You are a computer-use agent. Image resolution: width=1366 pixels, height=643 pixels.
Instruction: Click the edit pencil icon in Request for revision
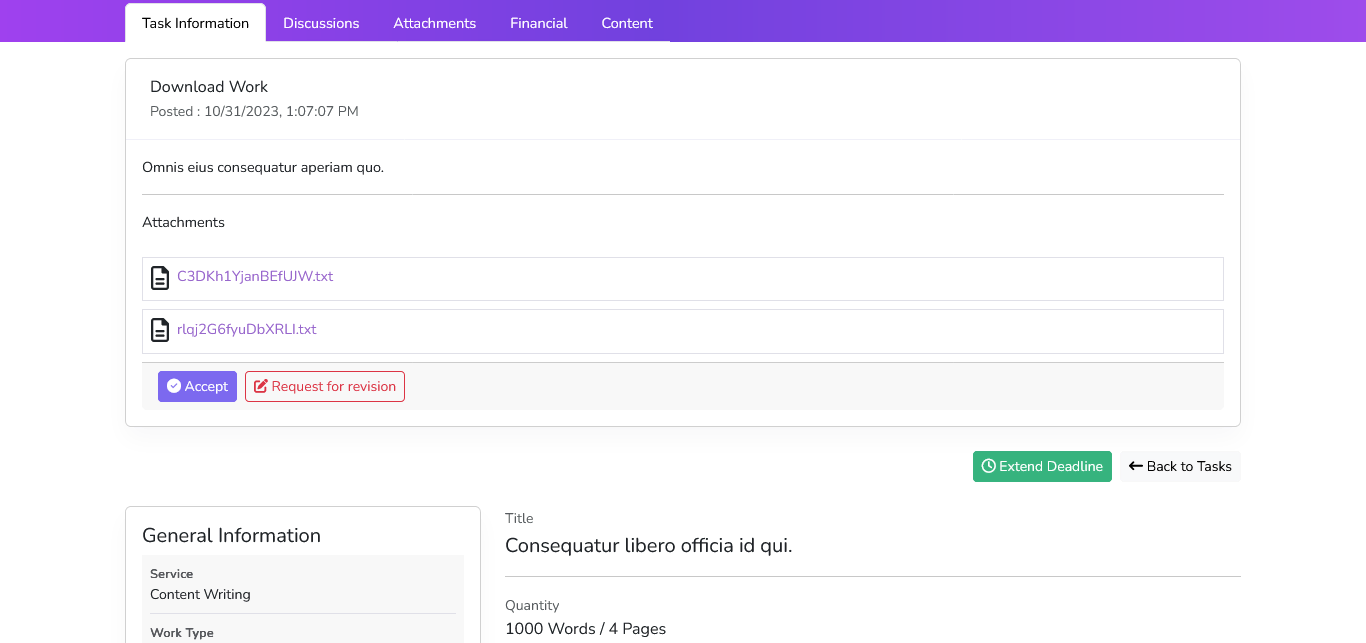tap(261, 386)
